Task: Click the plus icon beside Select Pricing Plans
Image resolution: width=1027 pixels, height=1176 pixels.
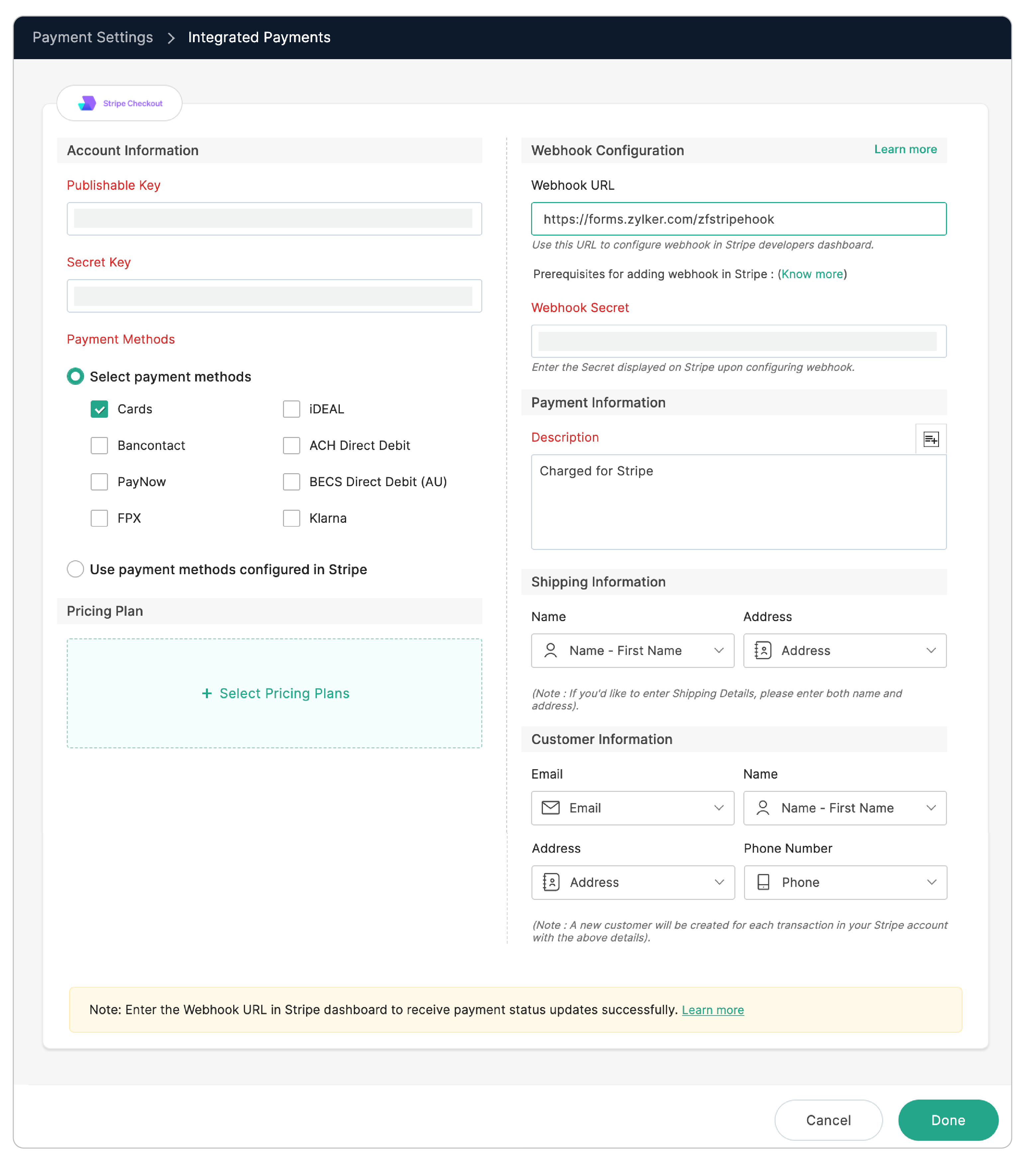Action: pyautogui.click(x=207, y=693)
